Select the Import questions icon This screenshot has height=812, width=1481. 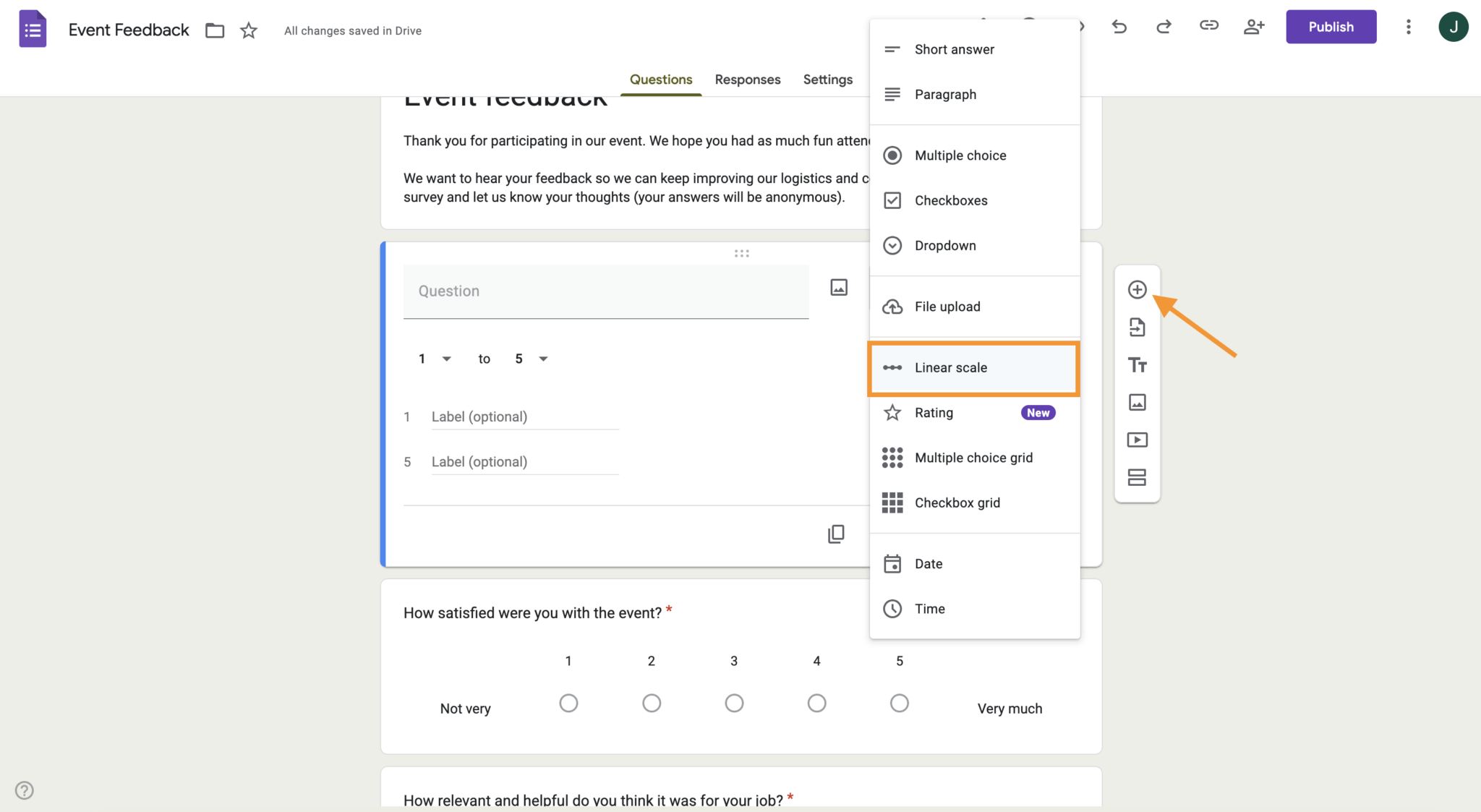coord(1137,327)
